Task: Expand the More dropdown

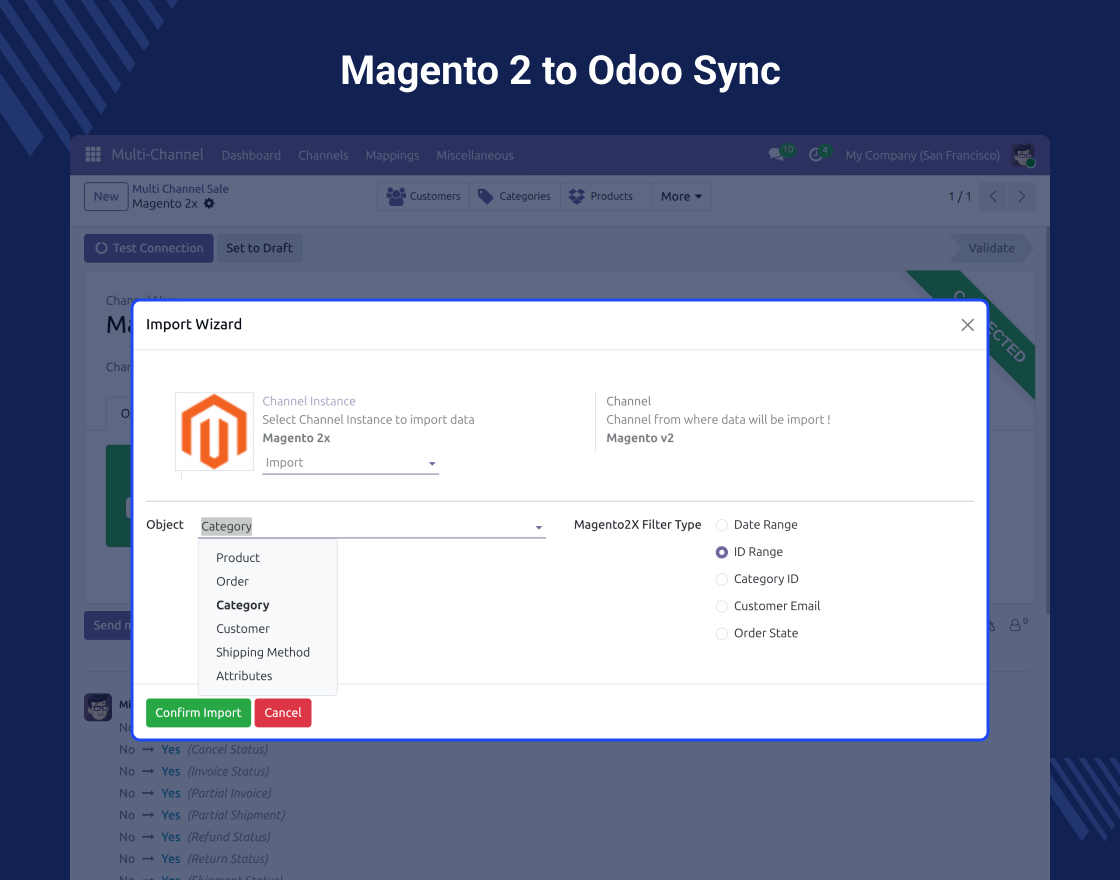Action: (681, 196)
